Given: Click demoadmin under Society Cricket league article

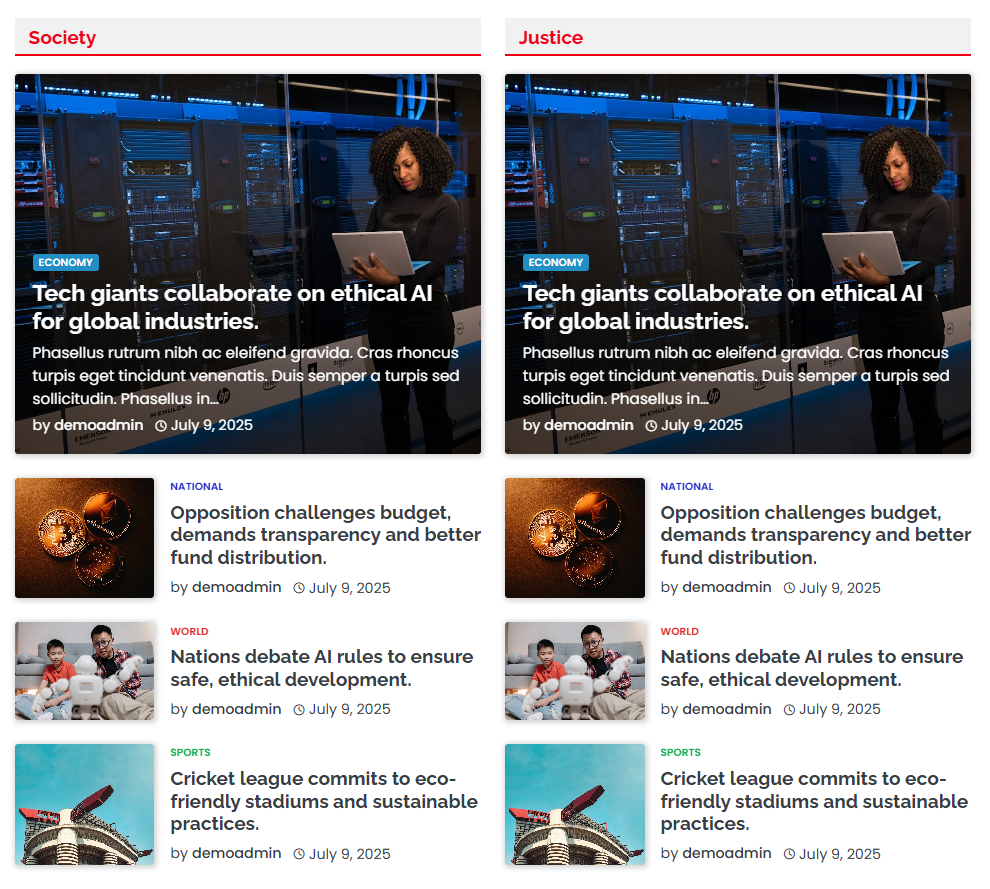Looking at the screenshot, I should click(x=236, y=853).
